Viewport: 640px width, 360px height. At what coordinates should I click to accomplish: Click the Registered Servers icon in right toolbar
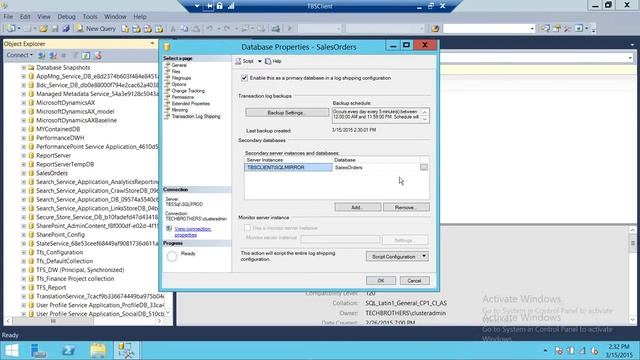point(545,29)
